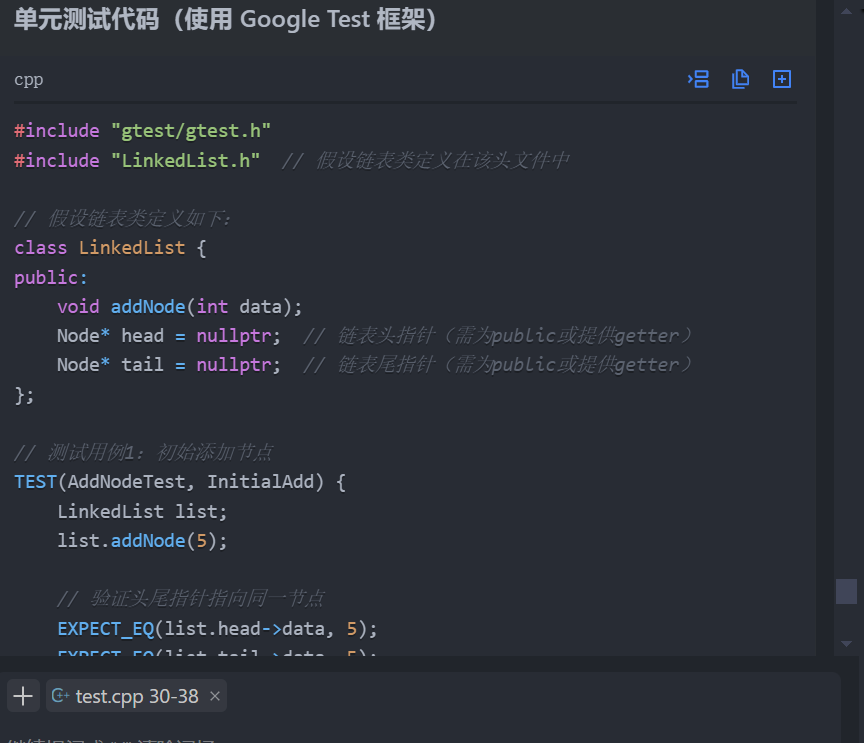Click the "gtest/gtest.h" include string
This screenshot has height=743, width=864.
[190, 131]
